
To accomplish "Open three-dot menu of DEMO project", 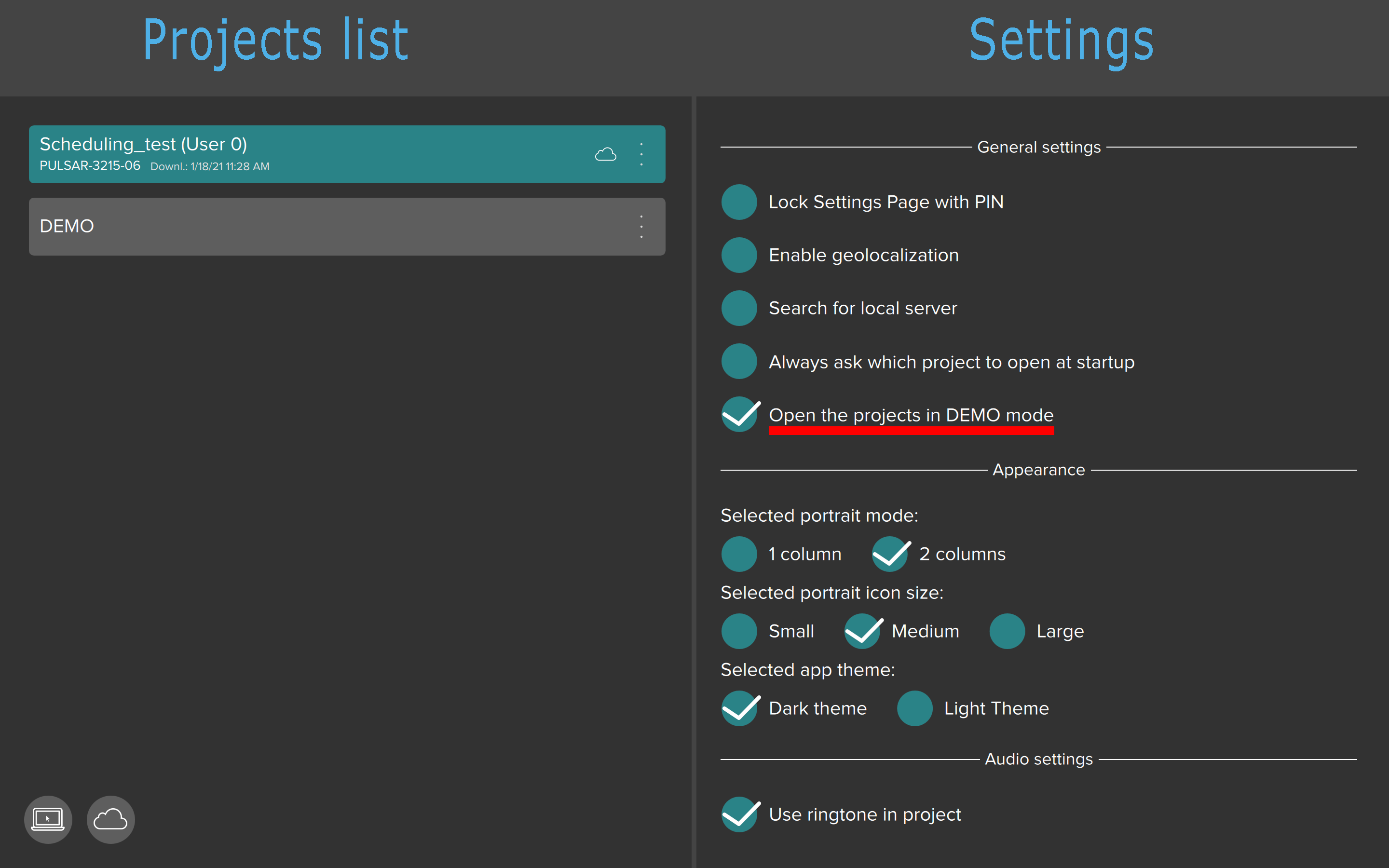I will (x=642, y=227).
